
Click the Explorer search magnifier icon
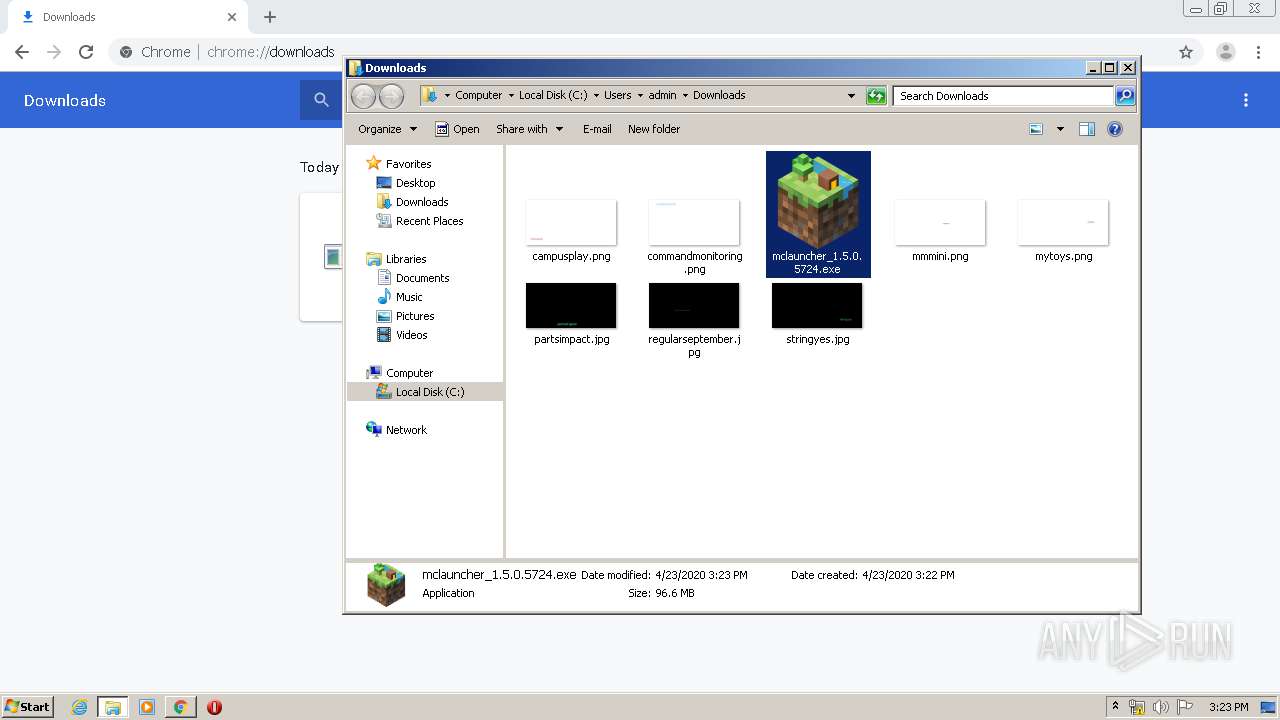1125,96
